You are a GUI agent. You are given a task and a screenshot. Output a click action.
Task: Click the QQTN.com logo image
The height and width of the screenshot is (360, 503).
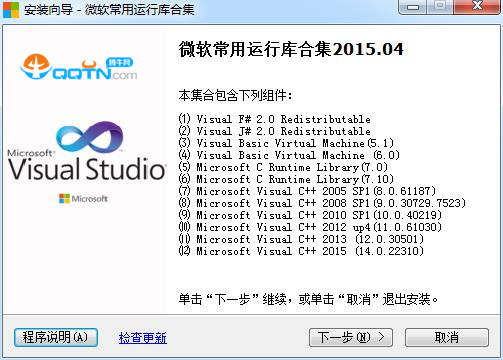click(78, 67)
